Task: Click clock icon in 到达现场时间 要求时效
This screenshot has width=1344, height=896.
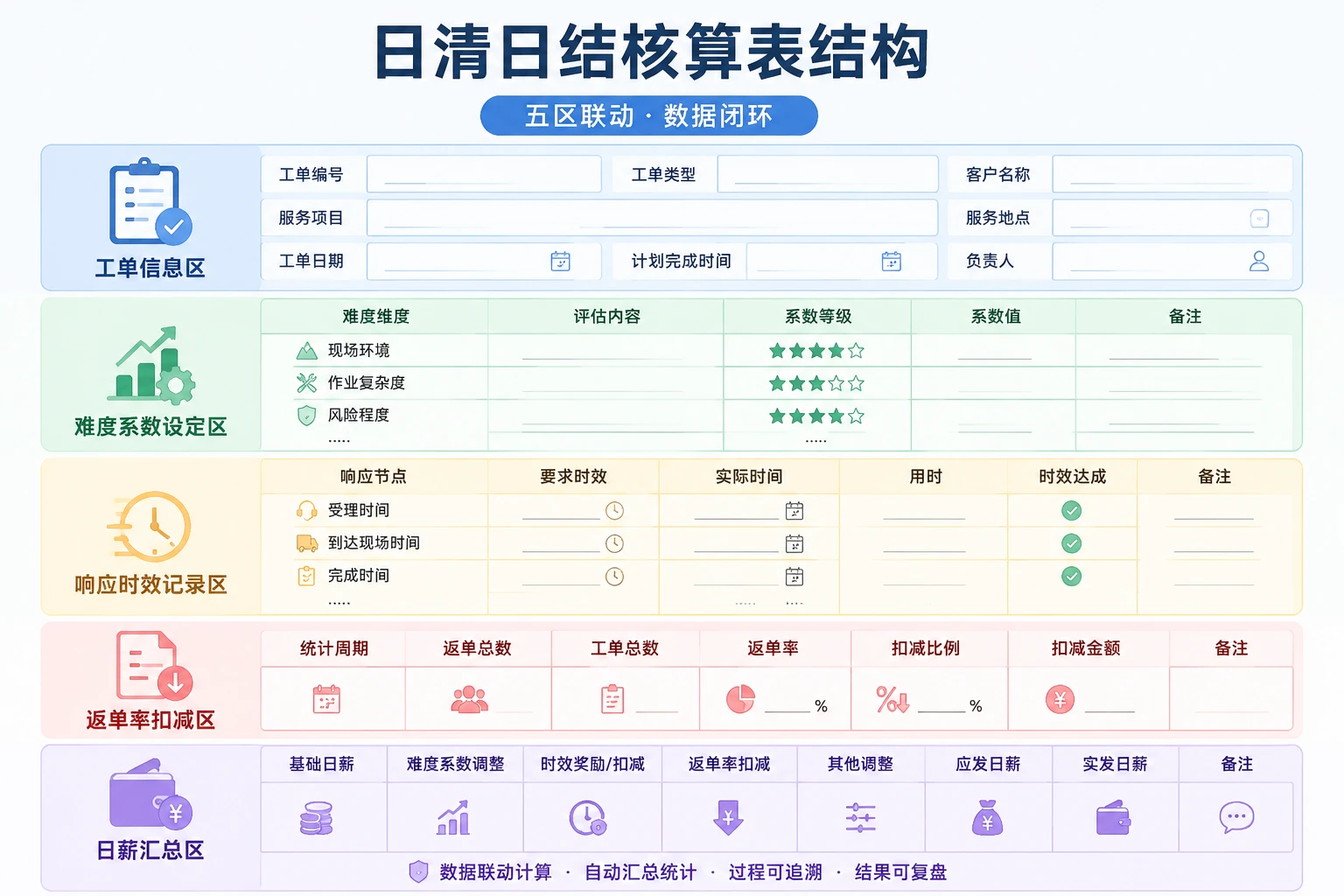Action: coord(615,543)
